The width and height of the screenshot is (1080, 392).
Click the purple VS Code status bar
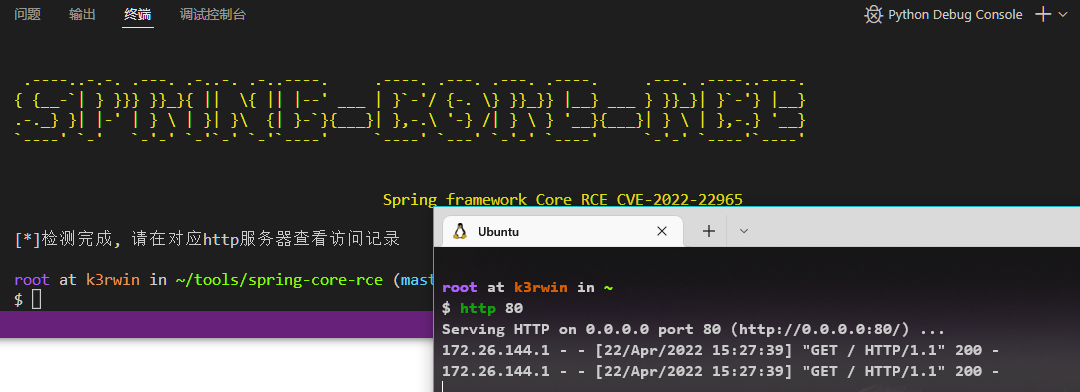(216, 324)
